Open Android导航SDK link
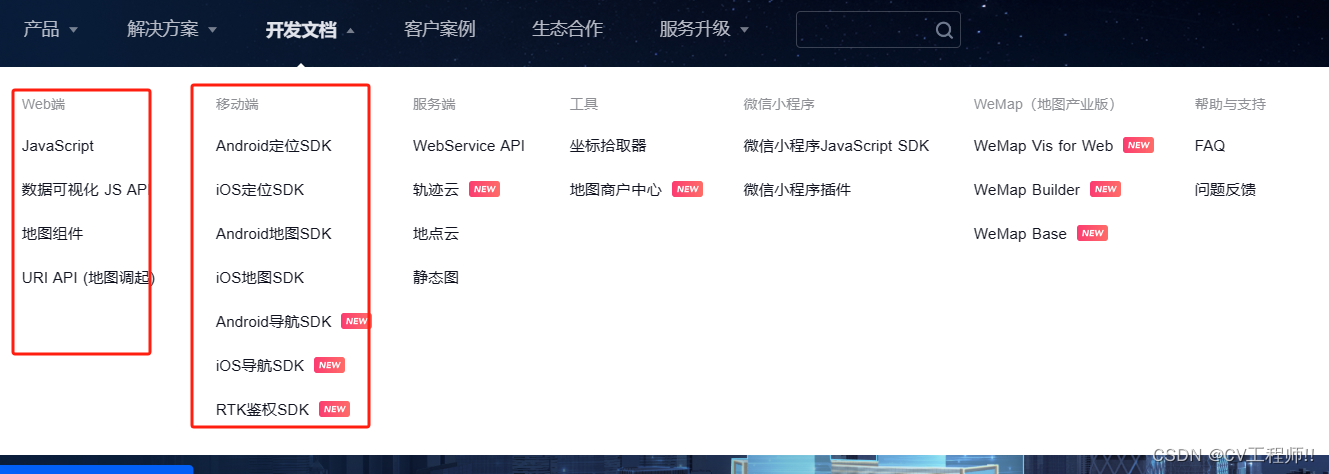 [x=274, y=322]
